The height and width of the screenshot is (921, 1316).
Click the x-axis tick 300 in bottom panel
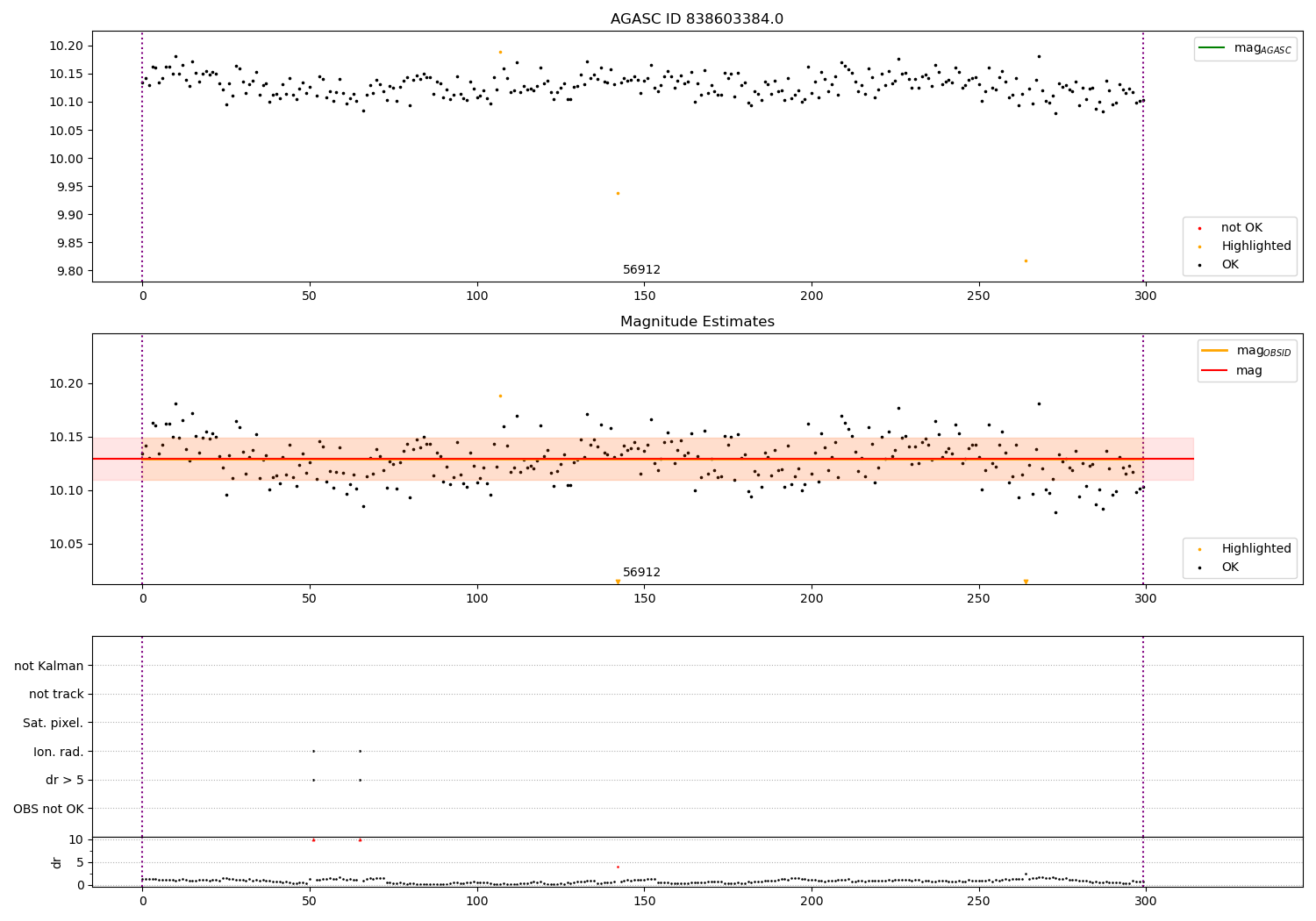click(x=1146, y=901)
